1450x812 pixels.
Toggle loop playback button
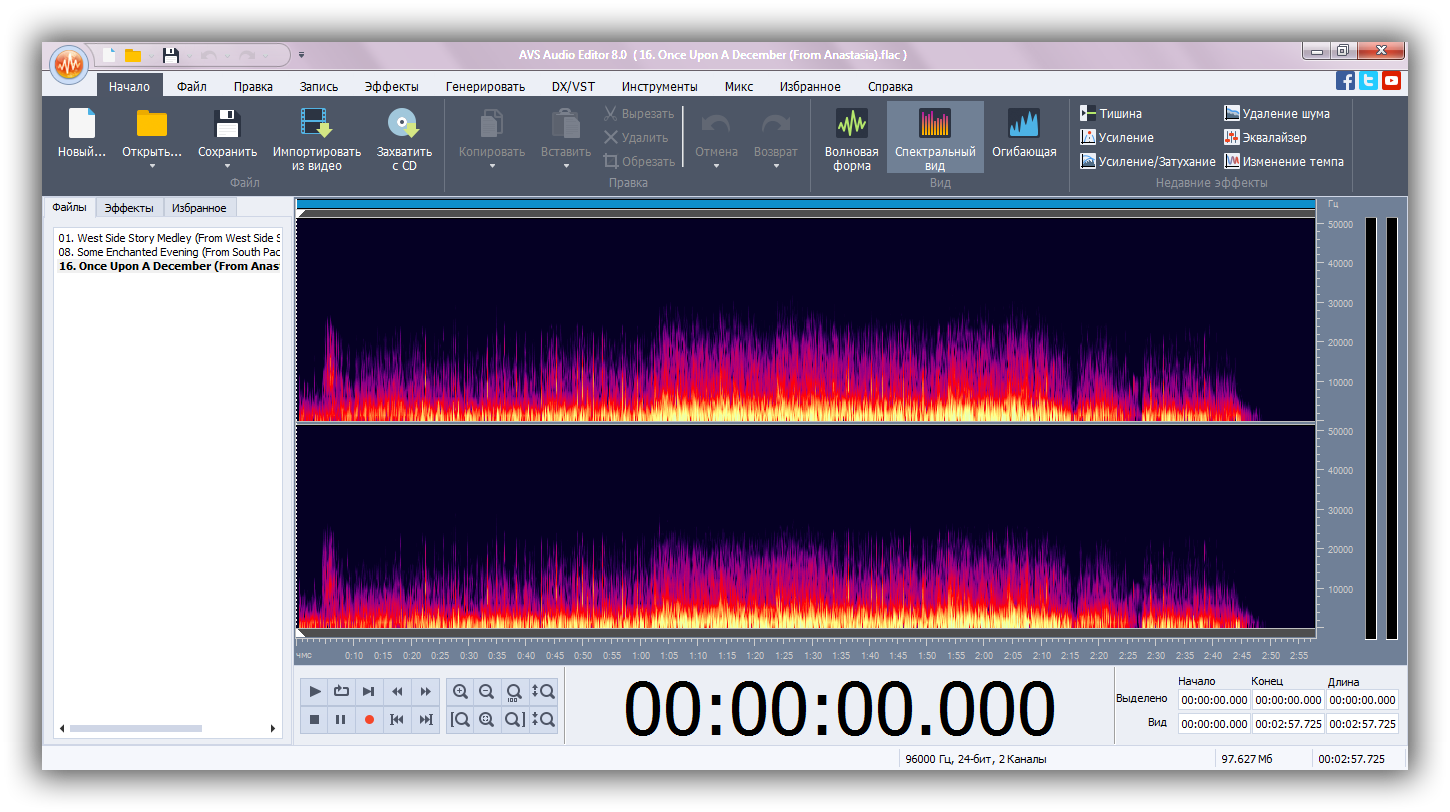[x=341, y=691]
